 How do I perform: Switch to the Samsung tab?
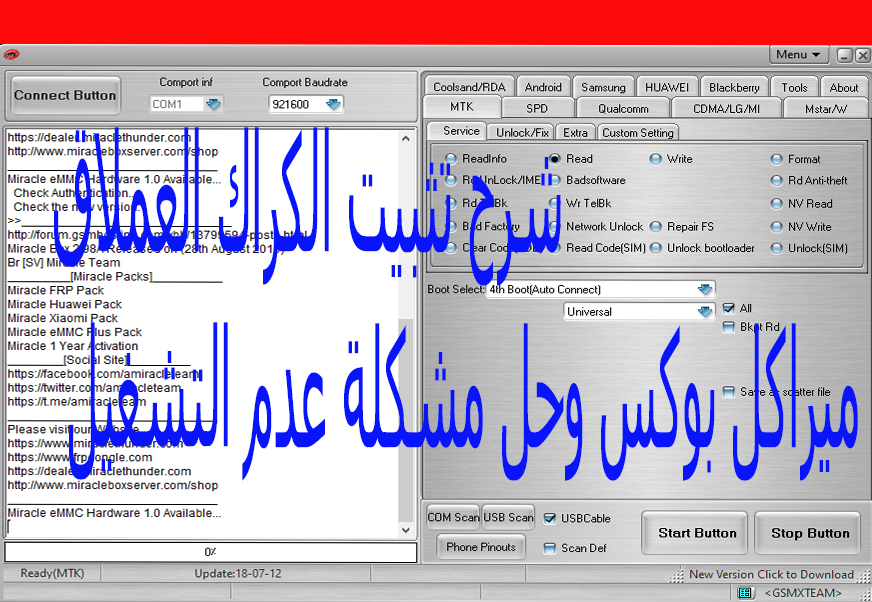pos(603,87)
